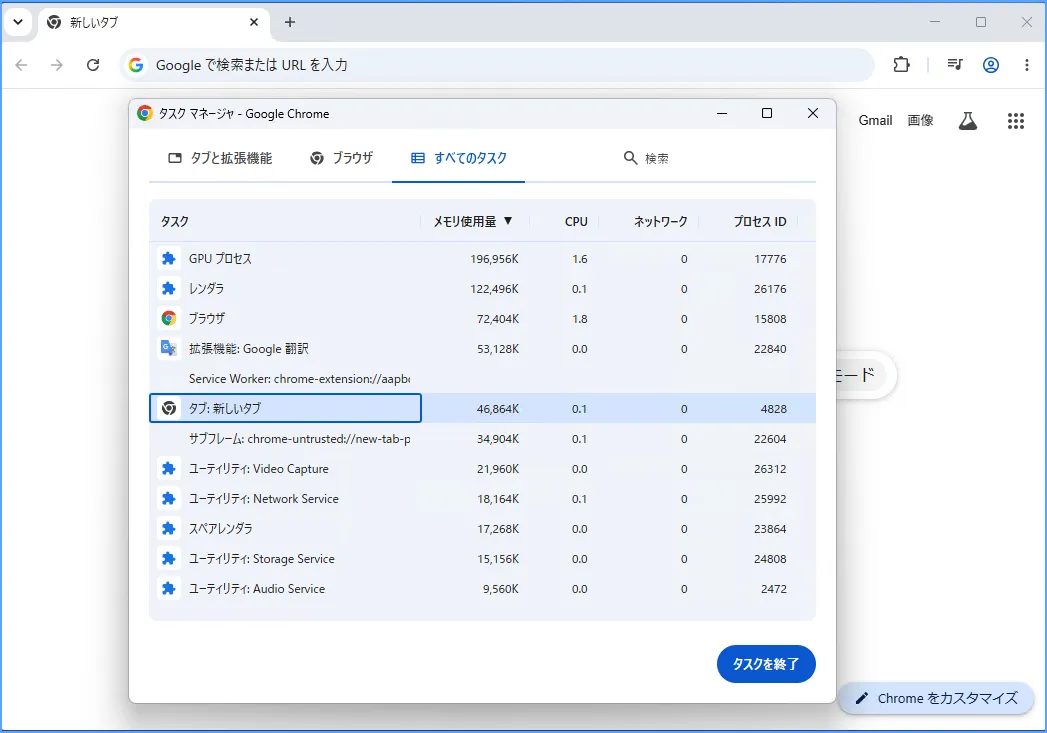Click the 9,560K memory value
This screenshot has width=1047, height=733.
(501, 589)
